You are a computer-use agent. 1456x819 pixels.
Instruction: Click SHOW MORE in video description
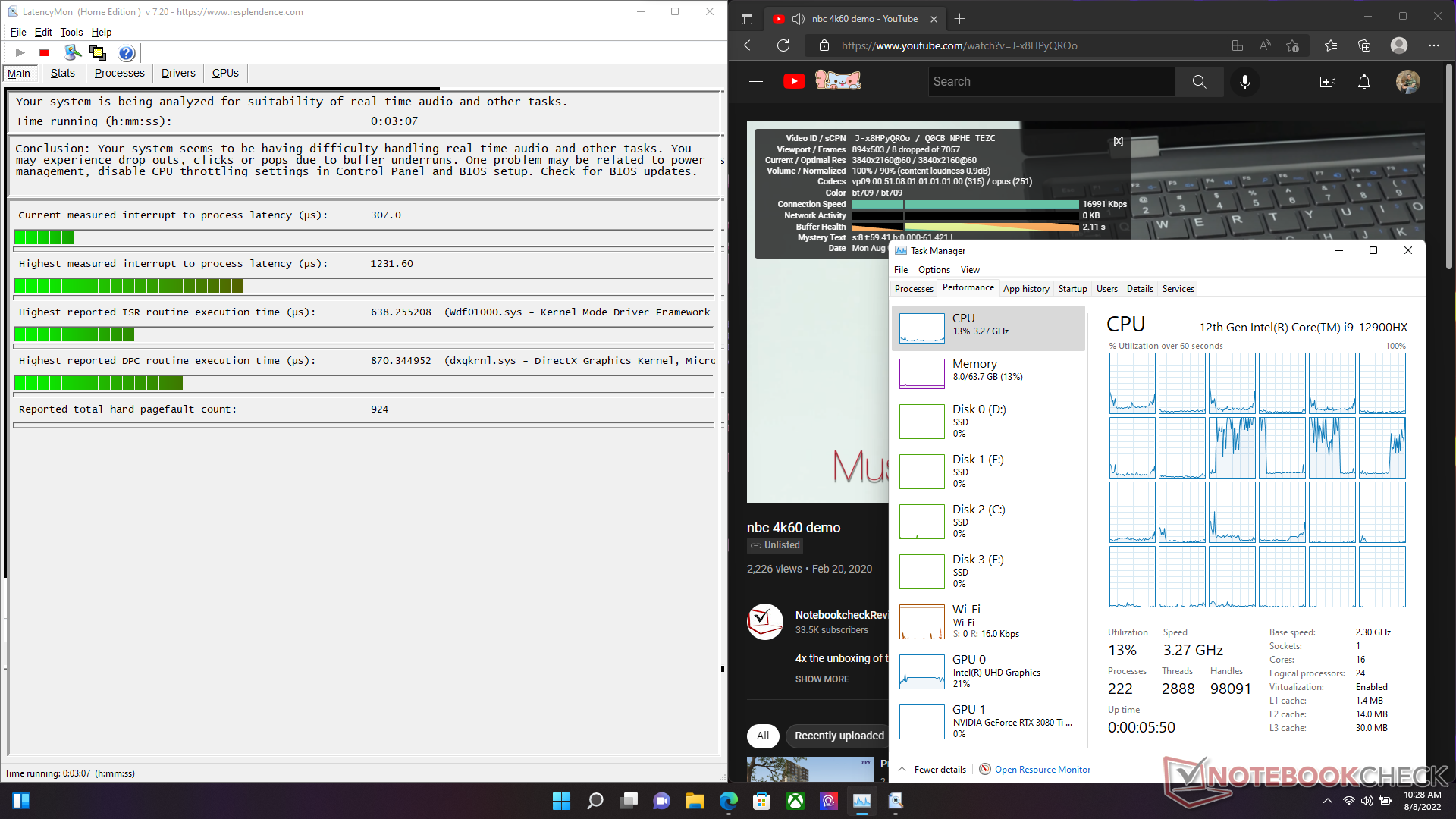[x=822, y=679]
